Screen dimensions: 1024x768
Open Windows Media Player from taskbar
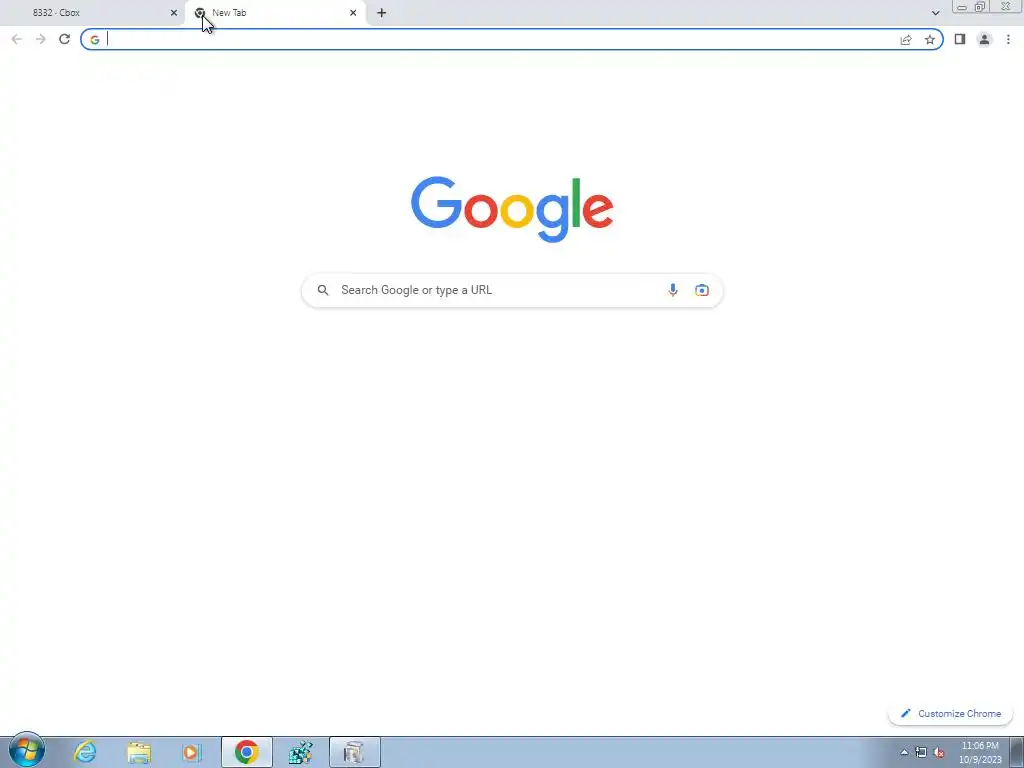[x=191, y=752]
